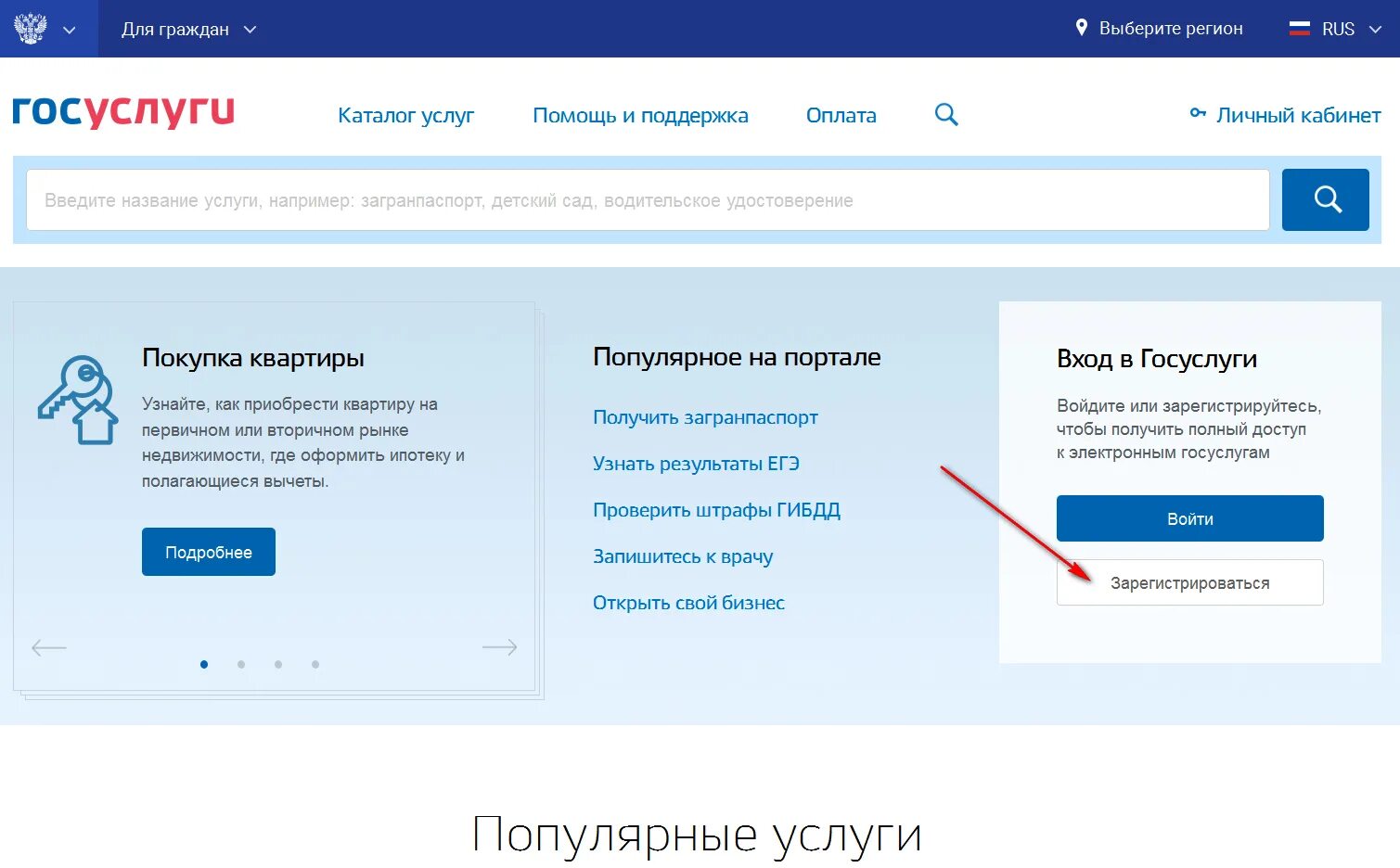Click the 'Войти' login button
1400x868 pixels.
(x=1189, y=518)
